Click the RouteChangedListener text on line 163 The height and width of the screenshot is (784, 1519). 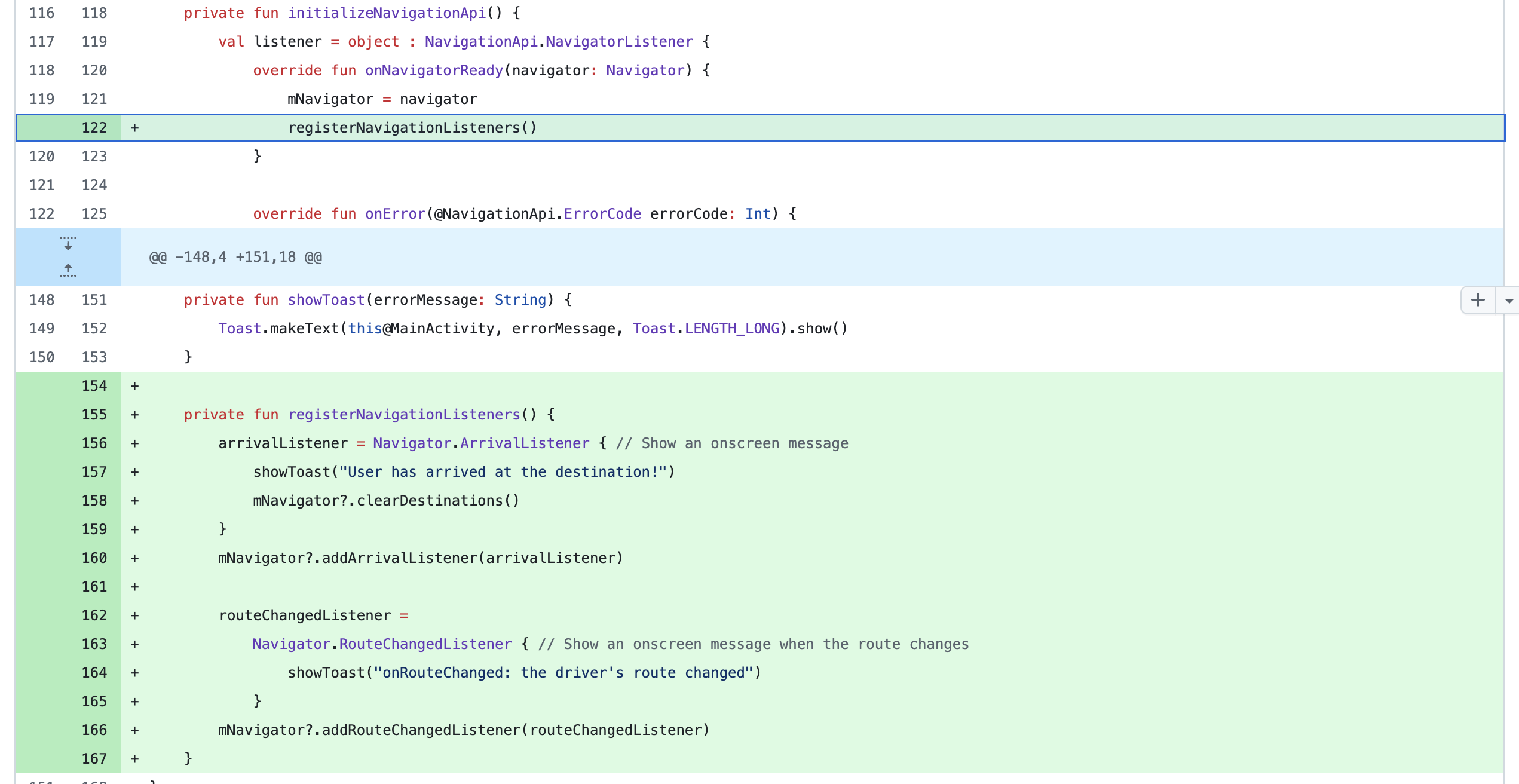click(x=425, y=644)
